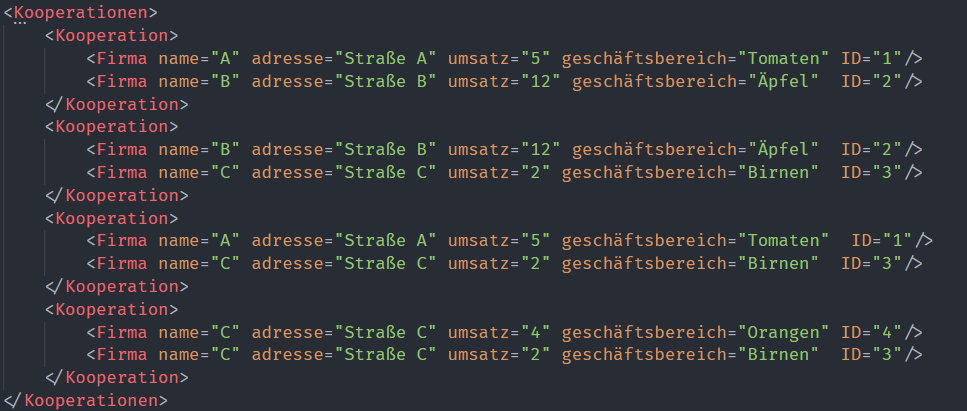Screen dimensions: 967x411
Task: Click "Tomaten" in the first Kooperation block
Action: pyautogui.click(x=785, y=59)
